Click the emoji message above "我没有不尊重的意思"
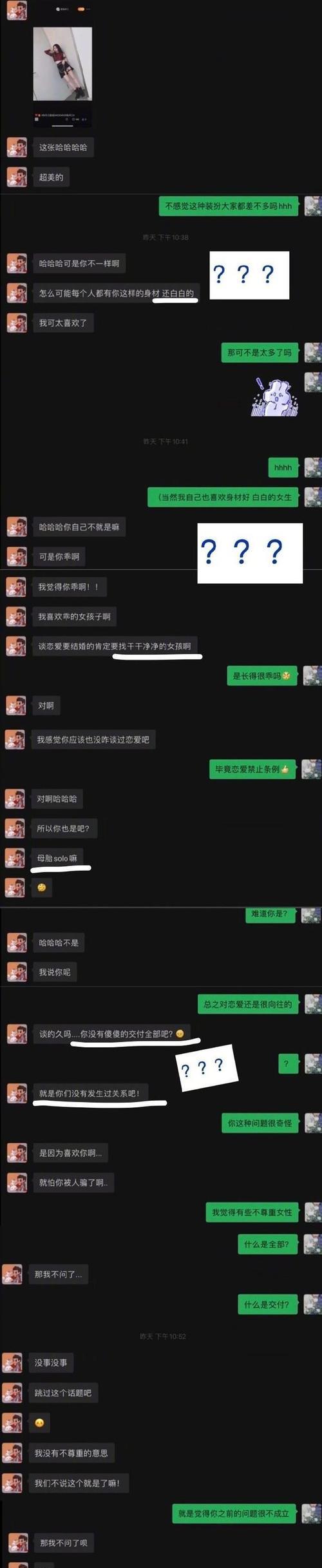 pyautogui.click(x=39, y=1422)
